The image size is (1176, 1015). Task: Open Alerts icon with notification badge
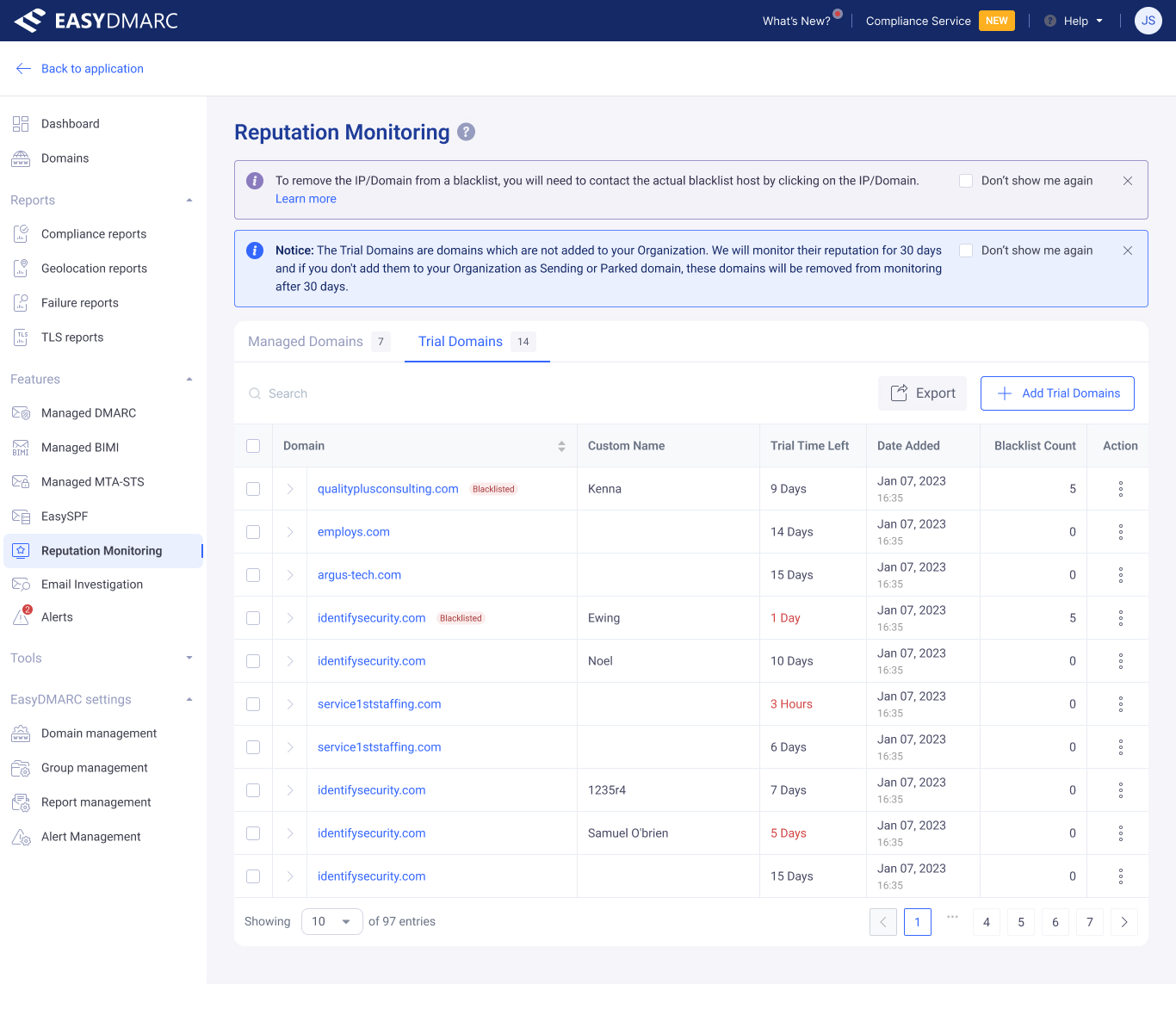coord(22,616)
